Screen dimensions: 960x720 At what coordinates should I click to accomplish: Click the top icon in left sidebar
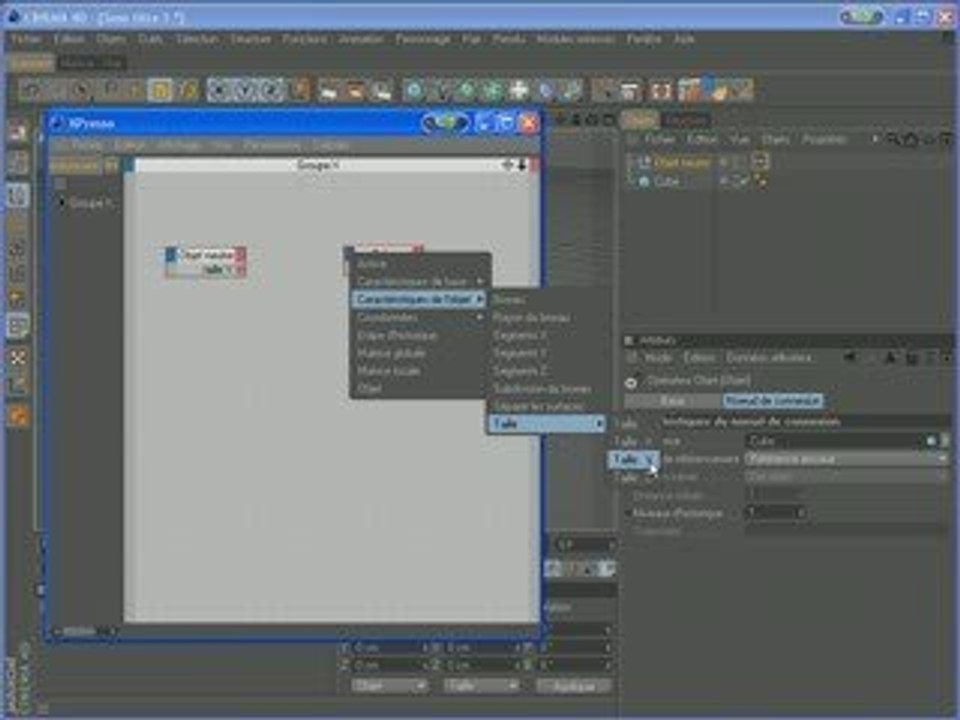pyautogui.click(x=18, y=131)
